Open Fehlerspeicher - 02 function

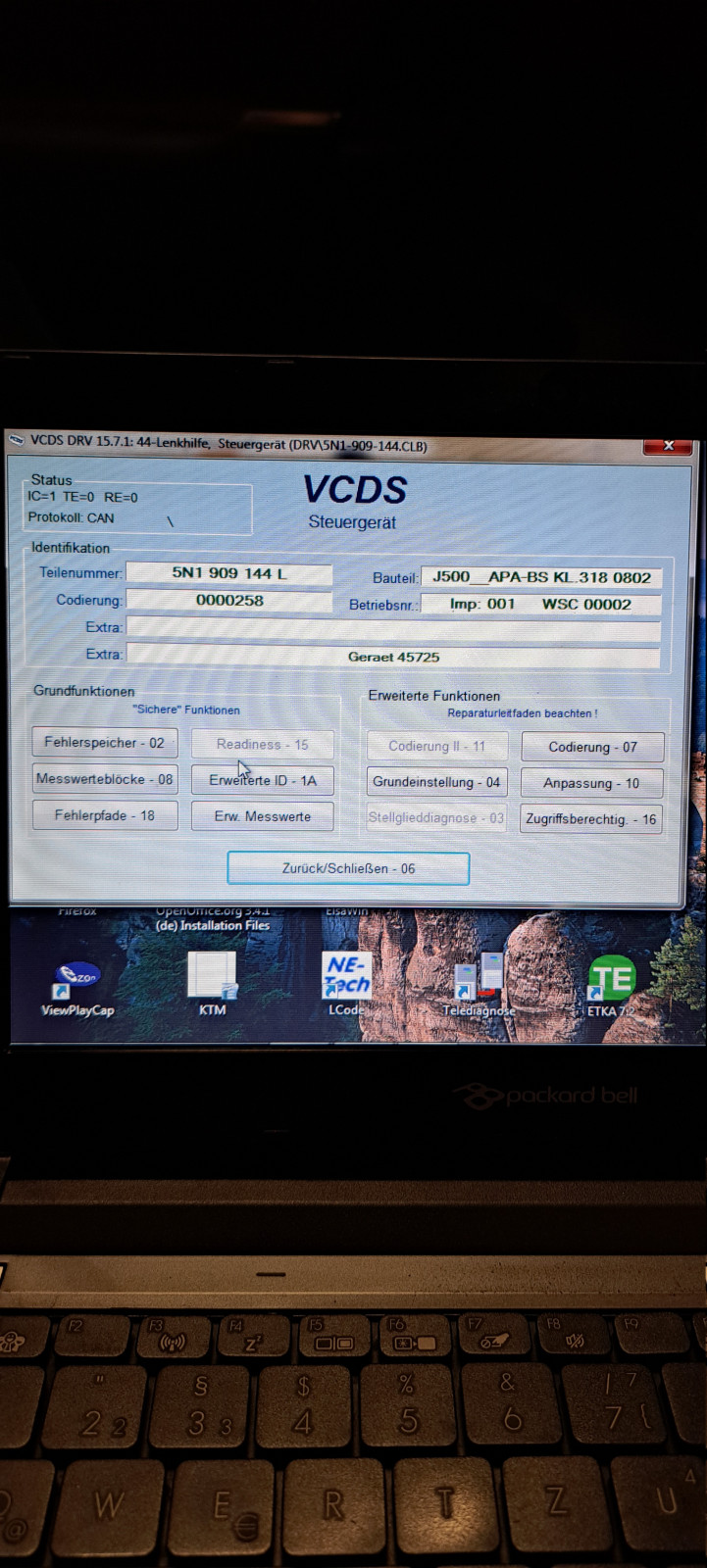click(104, 743)
